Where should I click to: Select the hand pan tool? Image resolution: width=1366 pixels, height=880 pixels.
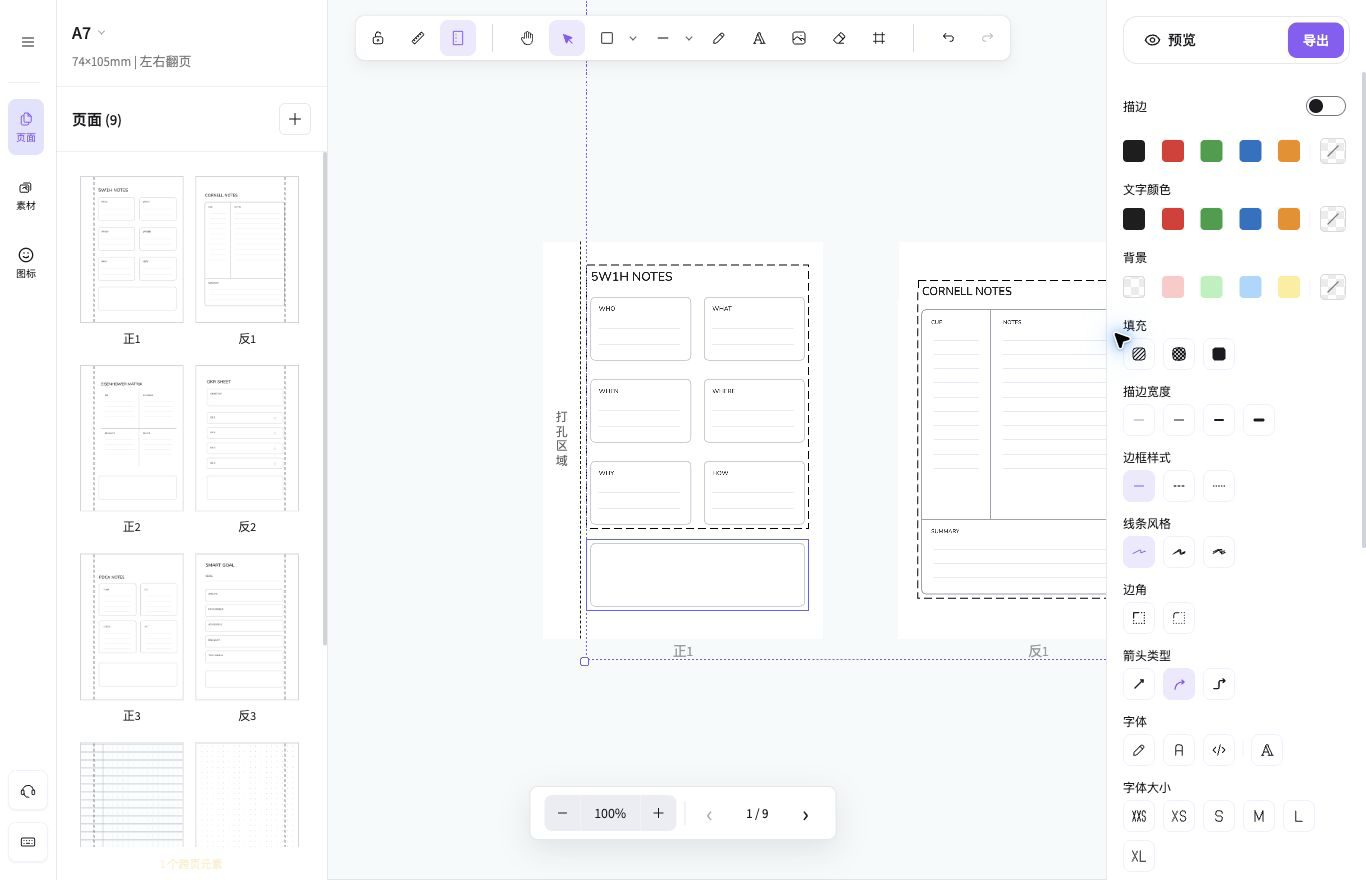[x=527, y=38]
